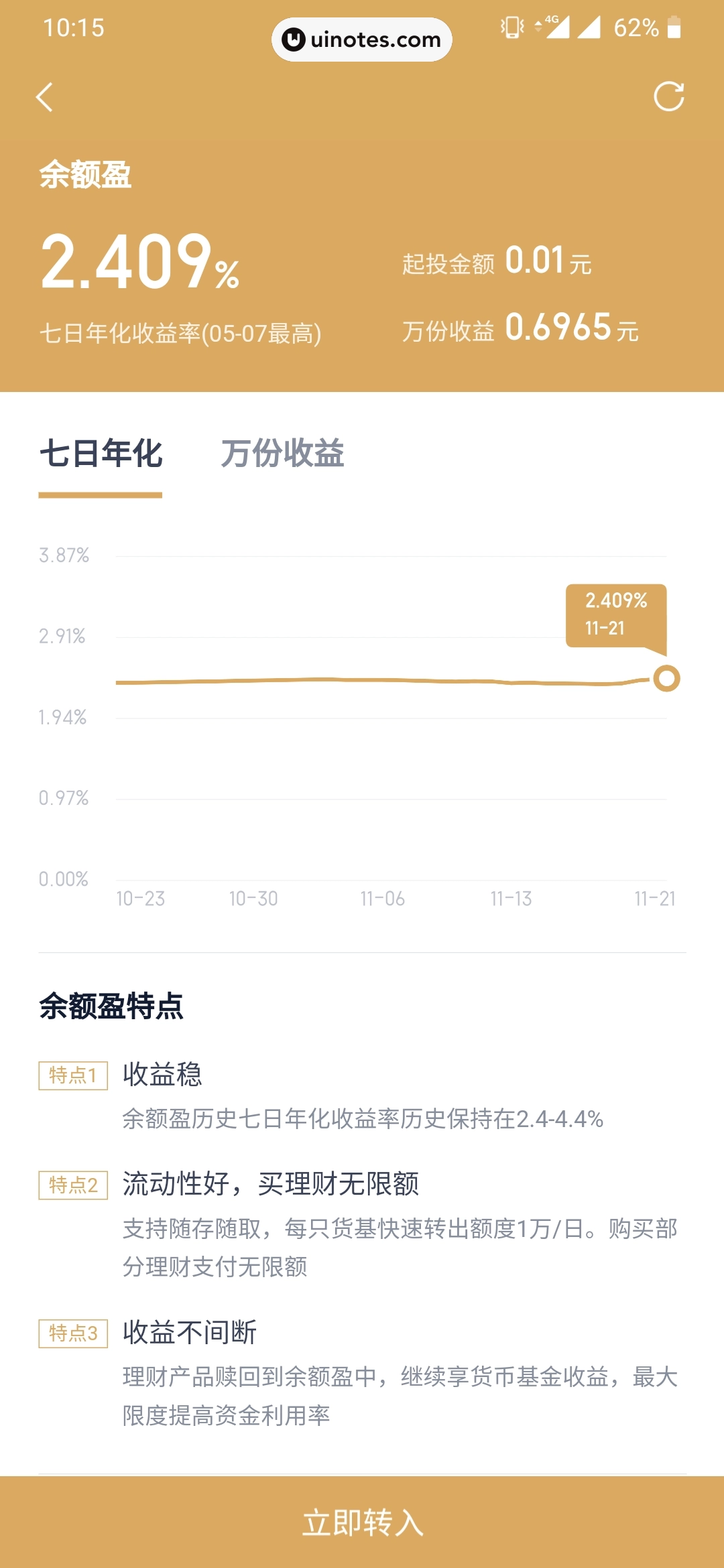Tap the 特点1 tag badge

click(73, 1075)
